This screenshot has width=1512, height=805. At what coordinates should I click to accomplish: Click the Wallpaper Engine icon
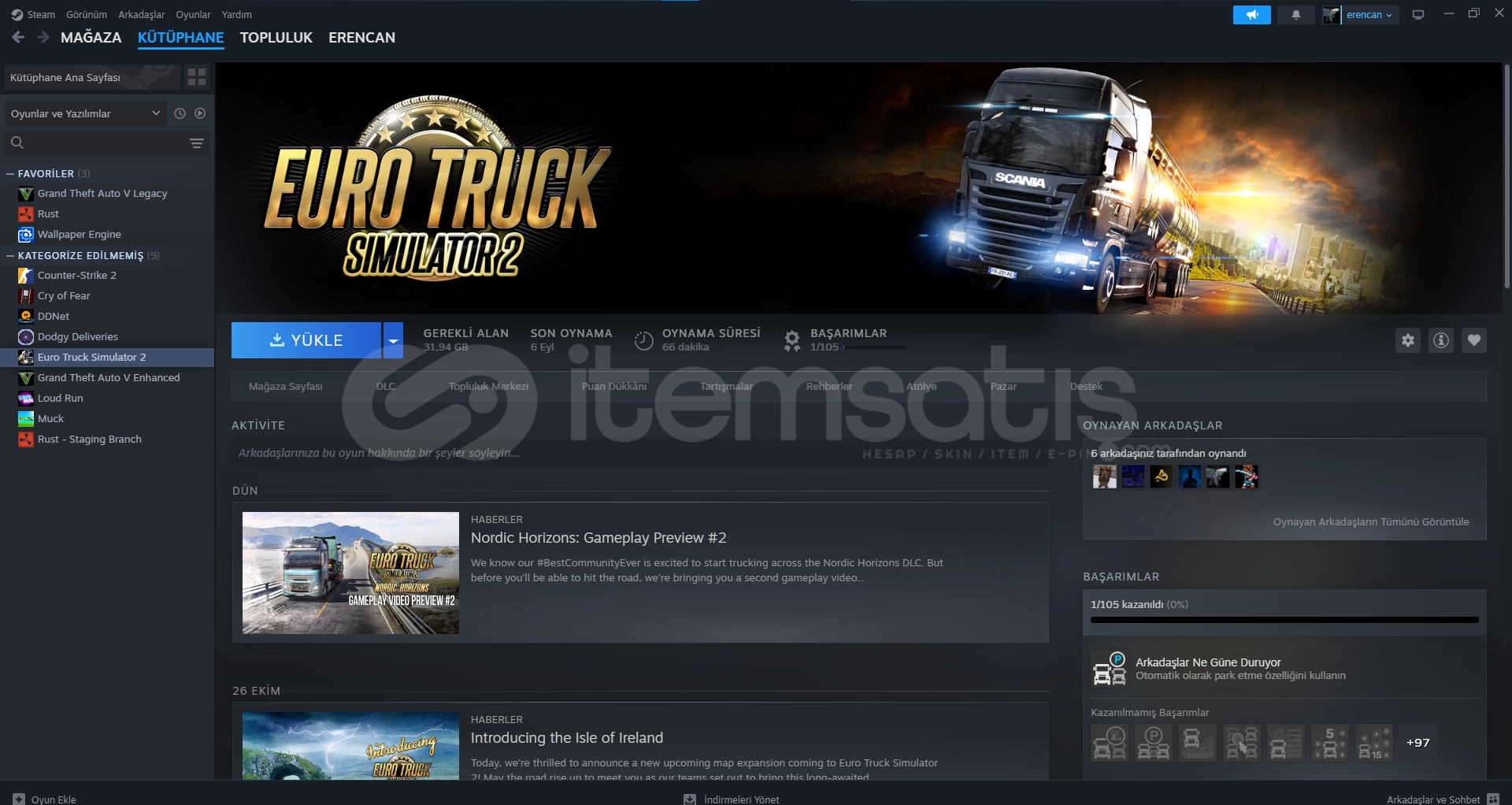26,235
